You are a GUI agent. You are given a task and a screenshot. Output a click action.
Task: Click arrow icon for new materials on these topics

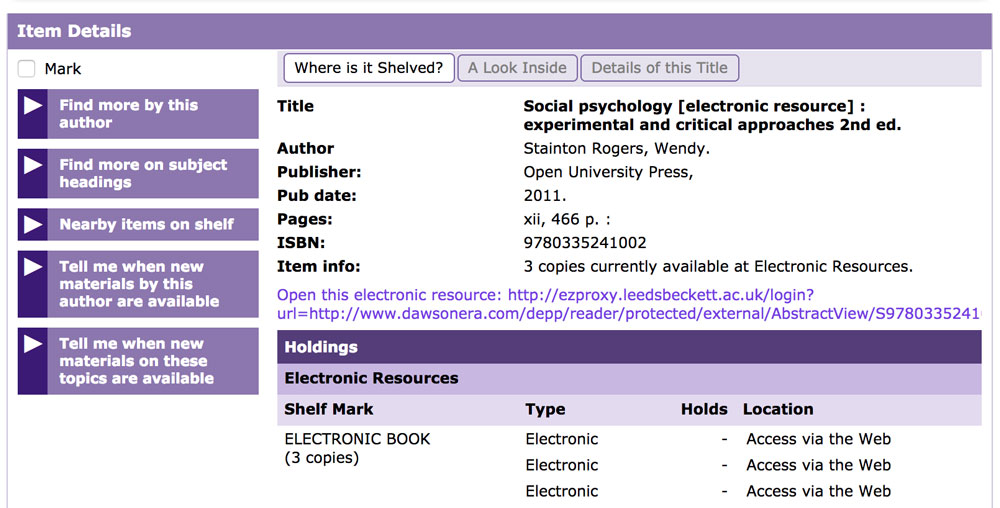33,344
